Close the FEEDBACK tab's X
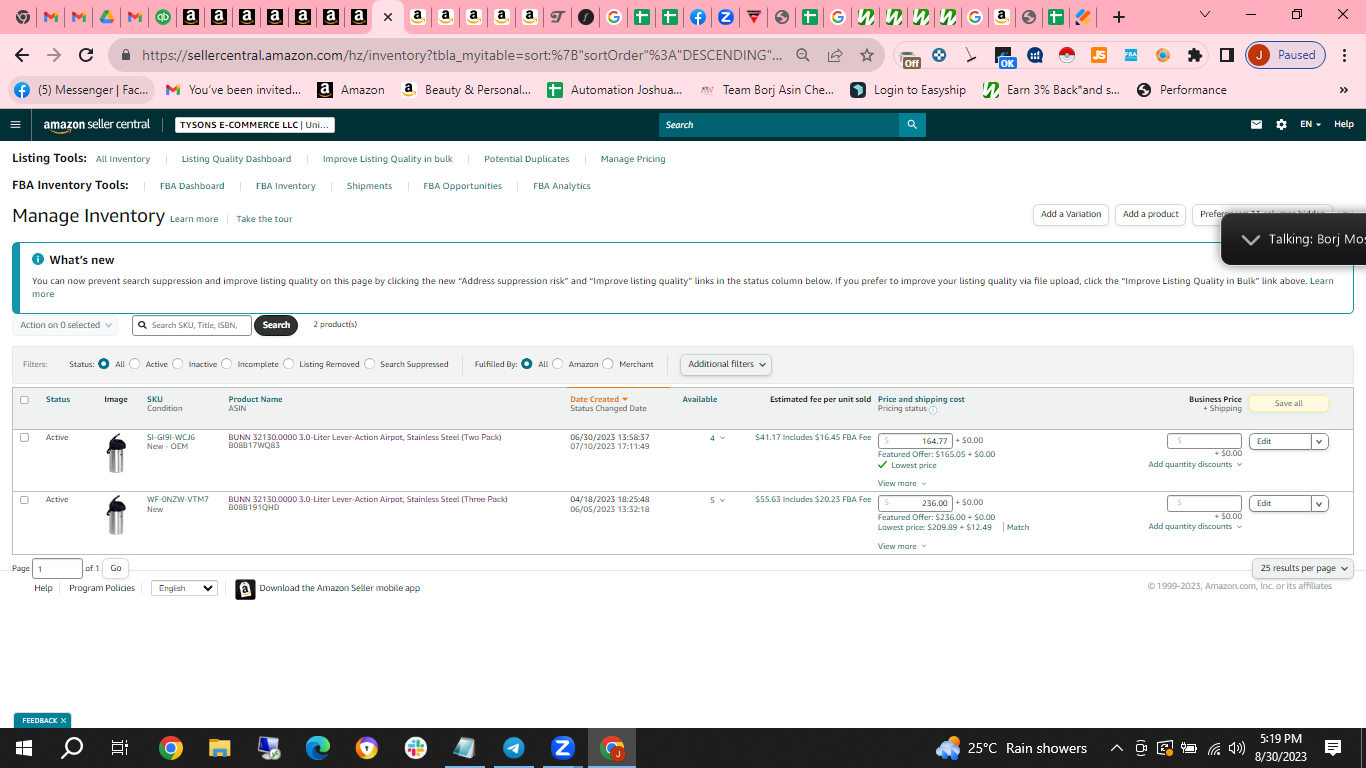 point(63,720)
